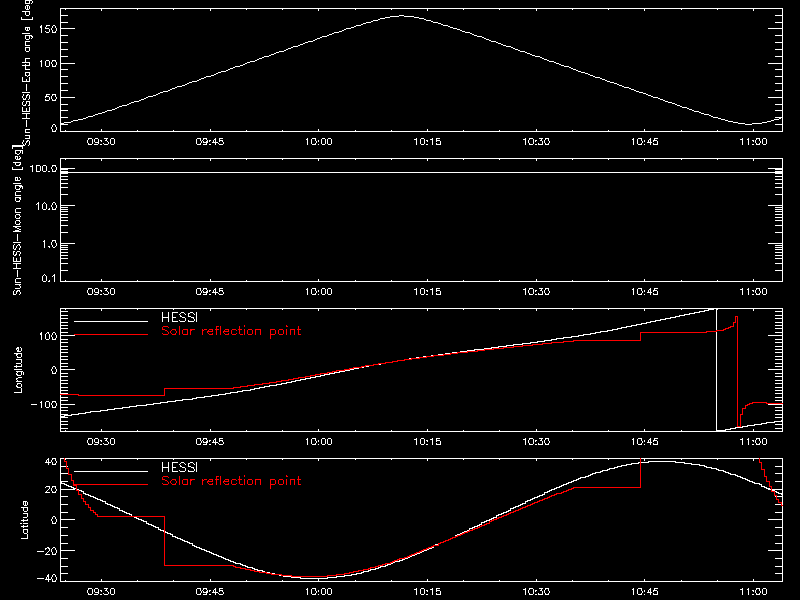Image resolution: width=800 pixels, height=600 pixels.
Task: Click the 10.0 tick on Moon angle axis
Action: click(46, 206)
